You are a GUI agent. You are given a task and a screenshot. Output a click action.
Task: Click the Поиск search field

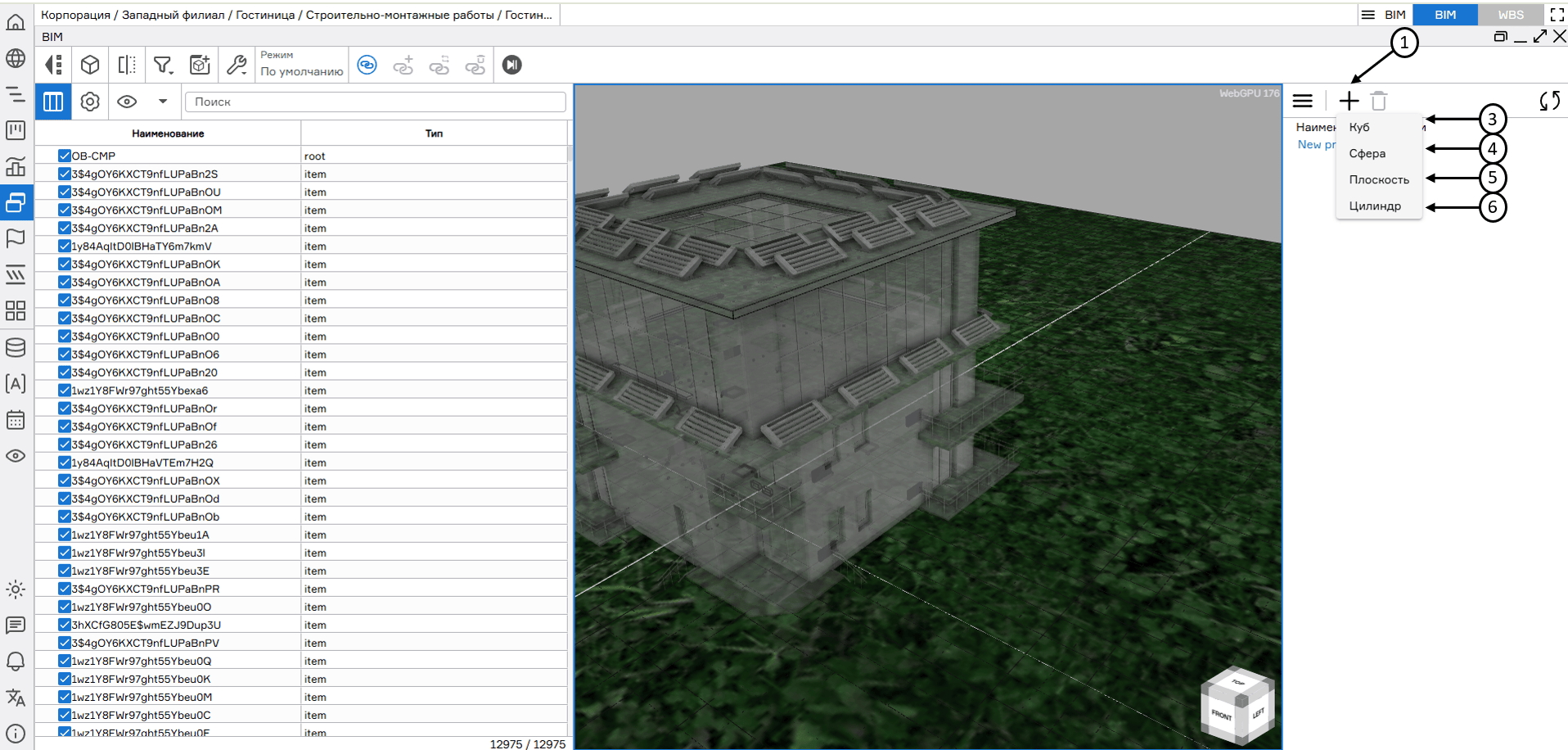[x=376, y=102]
